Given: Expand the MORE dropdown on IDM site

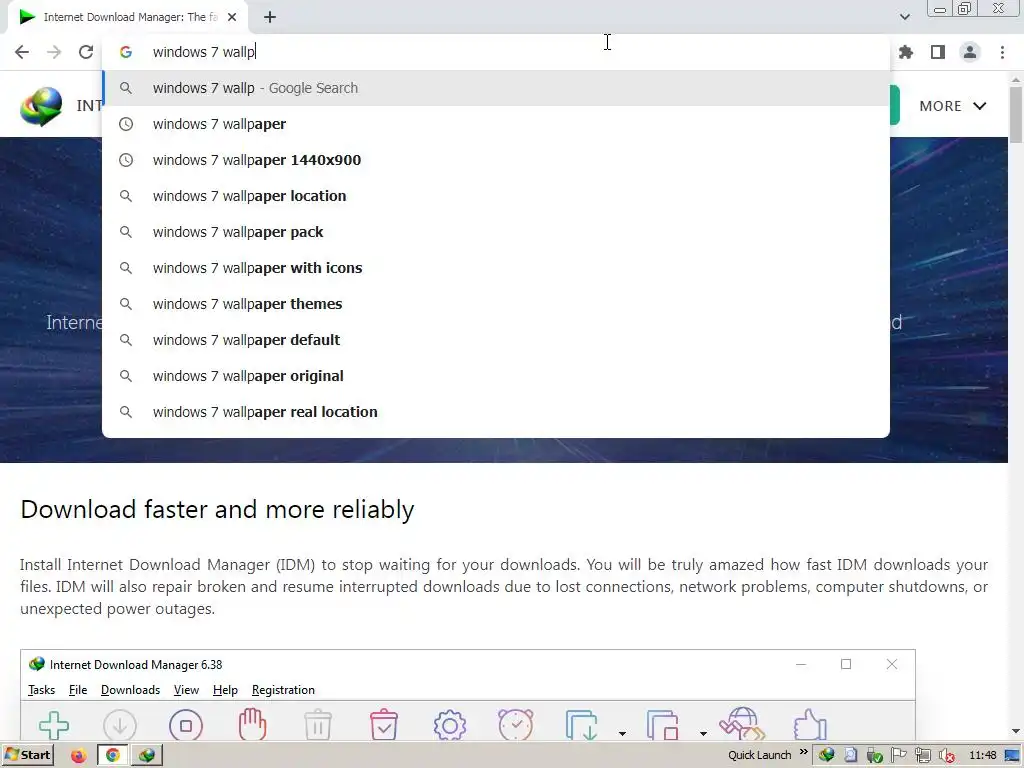Looking at the screenshot, I should point(953,106).
